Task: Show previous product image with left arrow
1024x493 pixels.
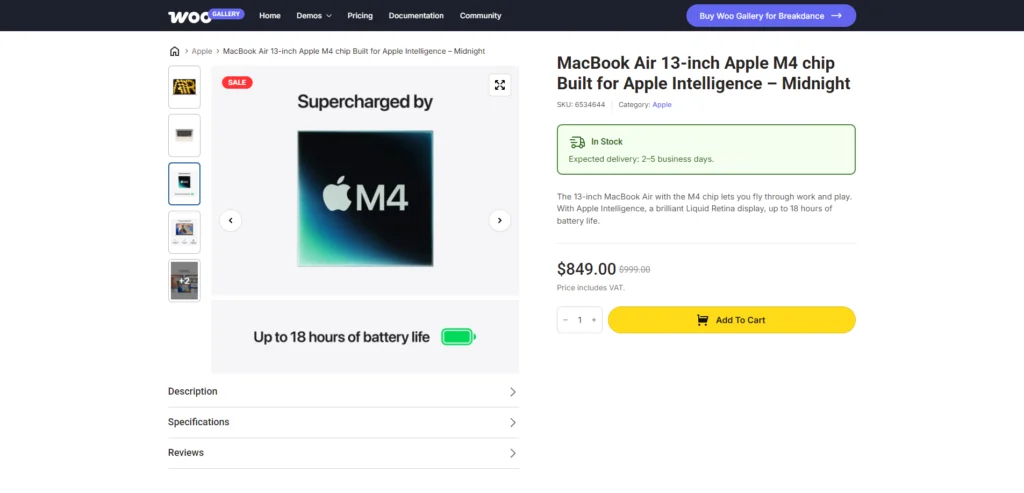Action: (231, 221)
